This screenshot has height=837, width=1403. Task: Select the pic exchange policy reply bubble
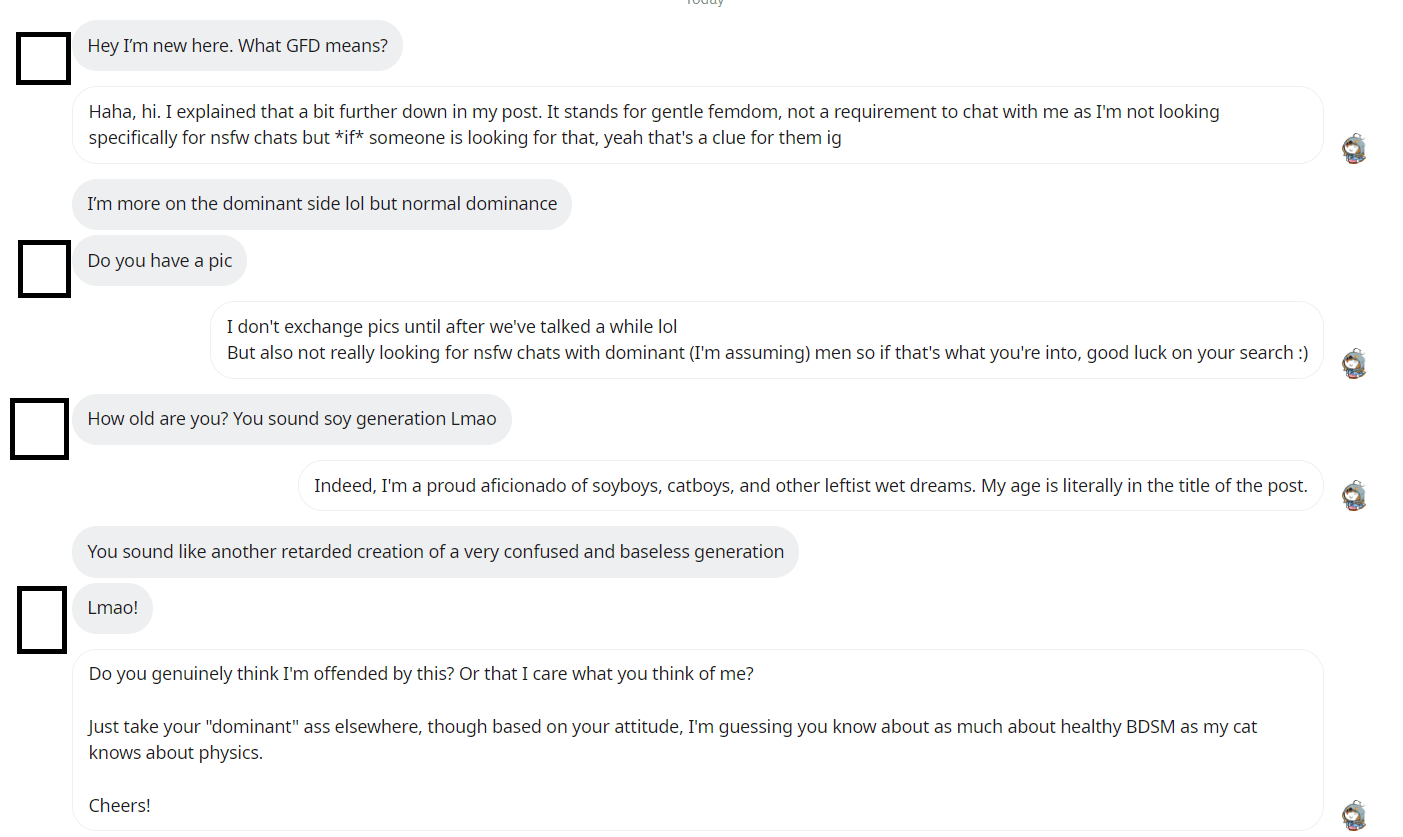pos(765,340)
